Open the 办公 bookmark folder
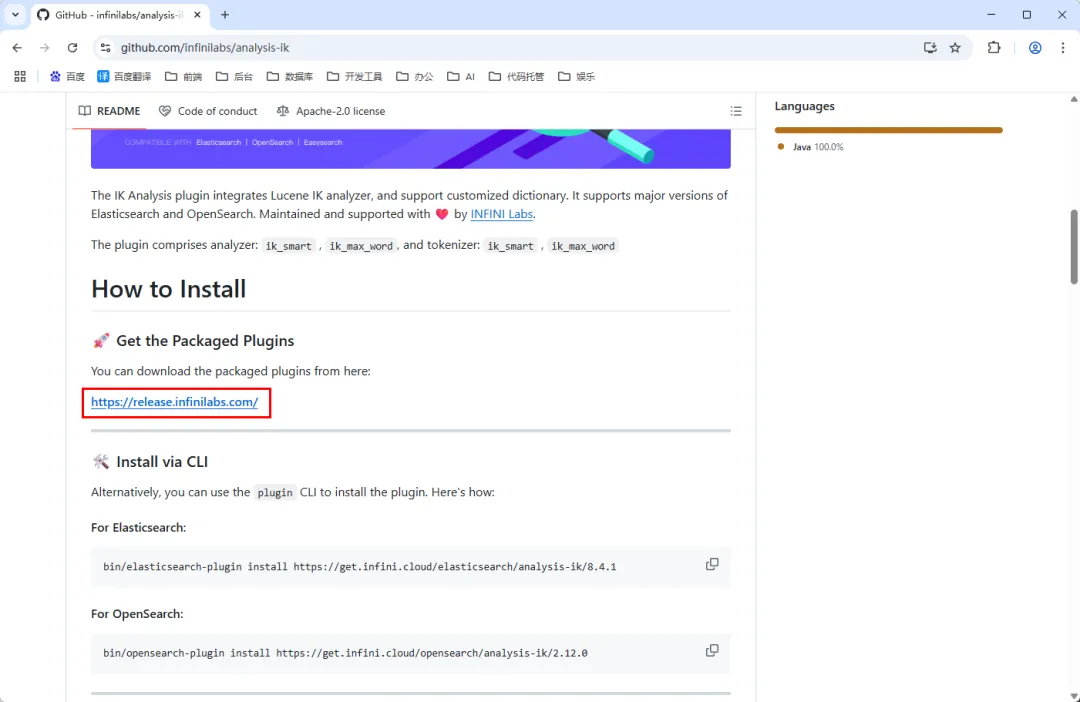Viewport: 1080px width, 702px height. coord(415,76)
